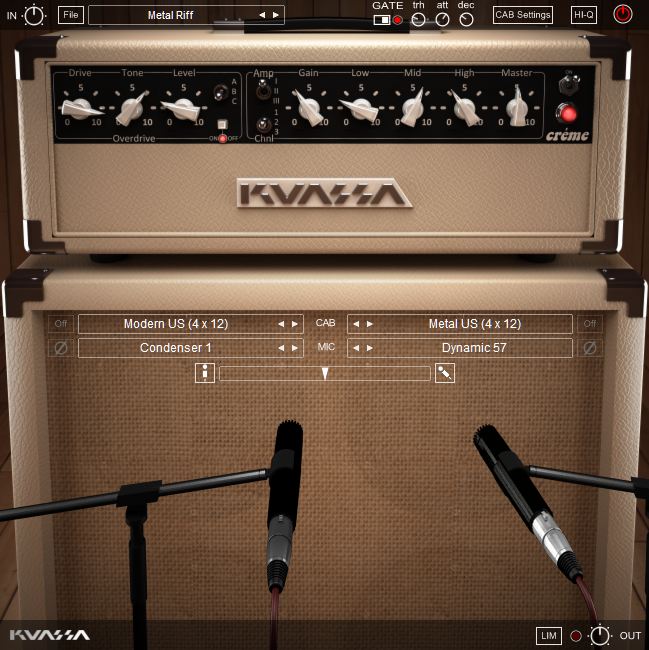Open the Metal Riff preset list
Image resolution: width=649 pixels, height=650 pixels.
coord(170,15)
